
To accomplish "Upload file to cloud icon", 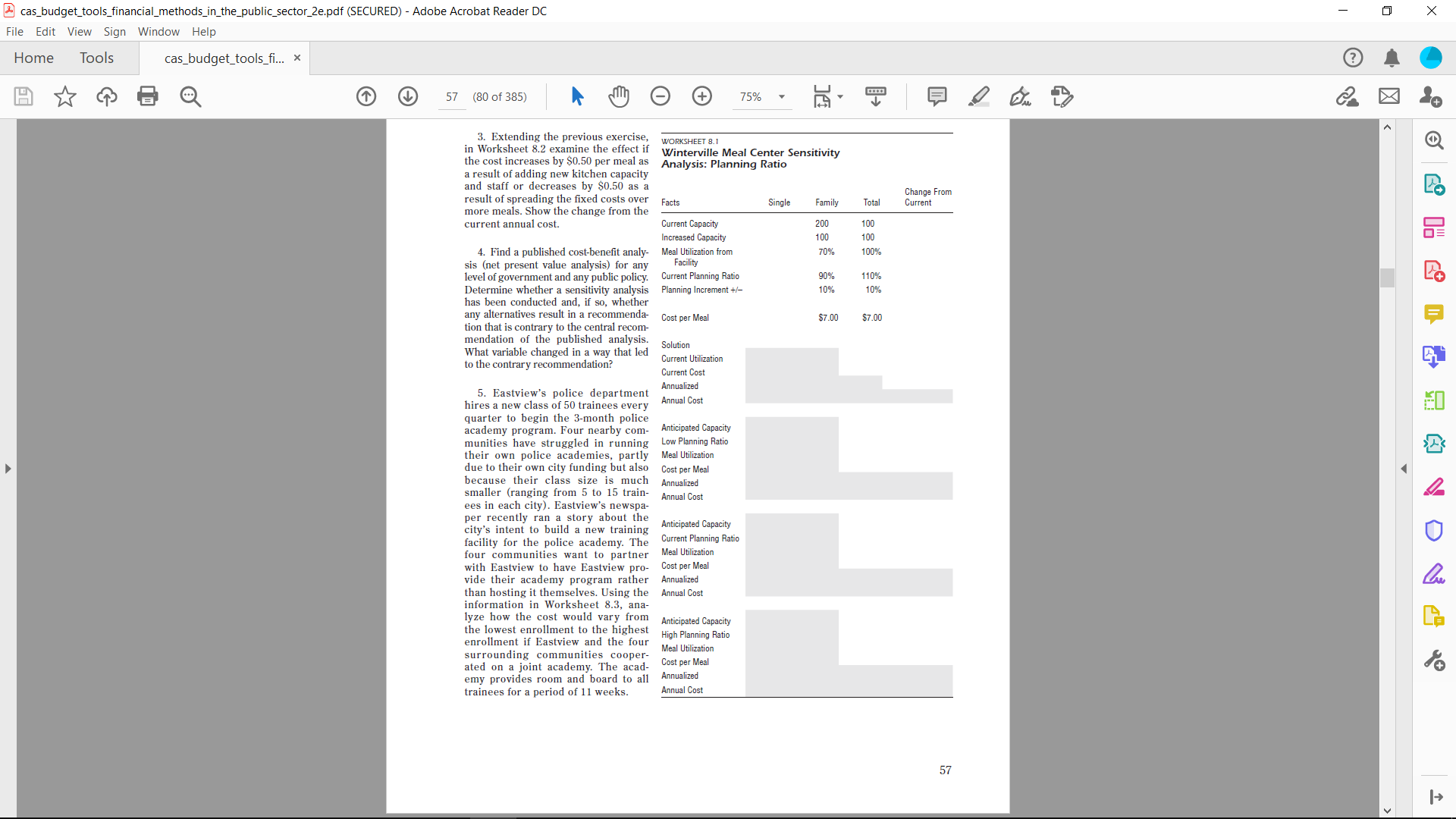I will 107,96.
